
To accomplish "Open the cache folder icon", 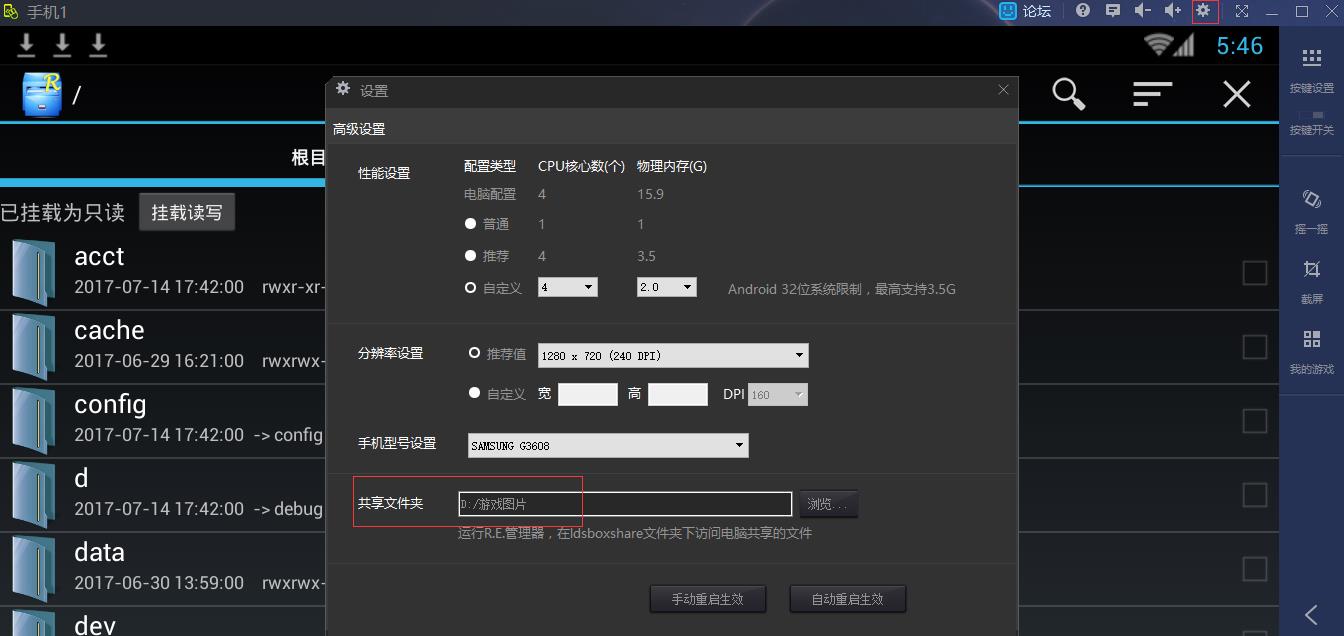I will (x=33, y=346).
